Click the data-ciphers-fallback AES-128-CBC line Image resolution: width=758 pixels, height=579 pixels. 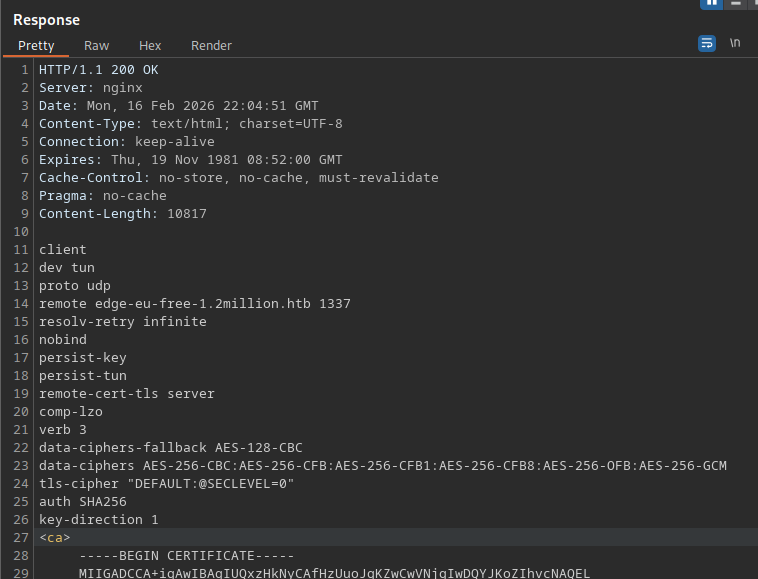170,448
